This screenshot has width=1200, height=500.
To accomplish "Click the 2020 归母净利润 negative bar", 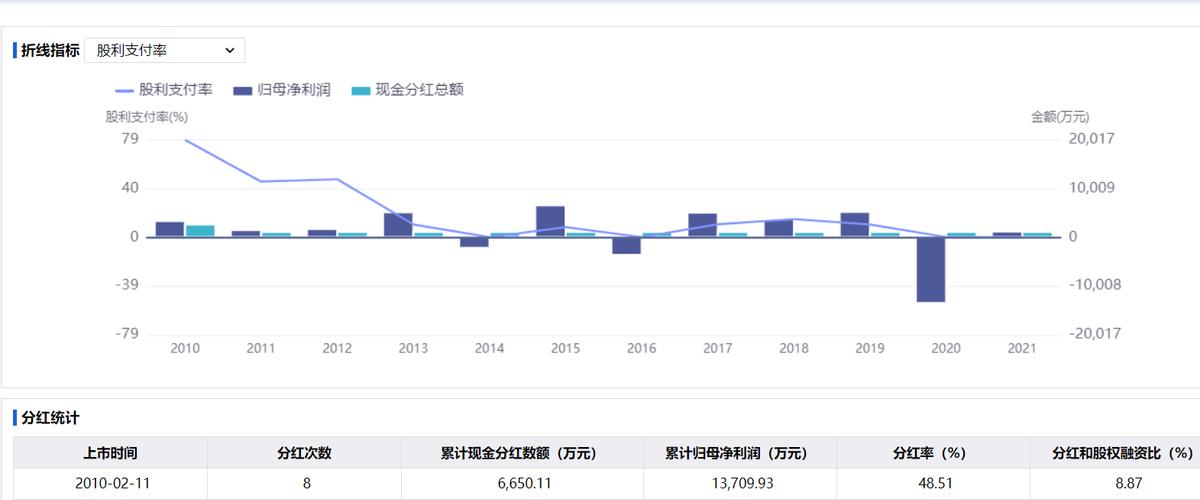I will (x=930, y=269).
